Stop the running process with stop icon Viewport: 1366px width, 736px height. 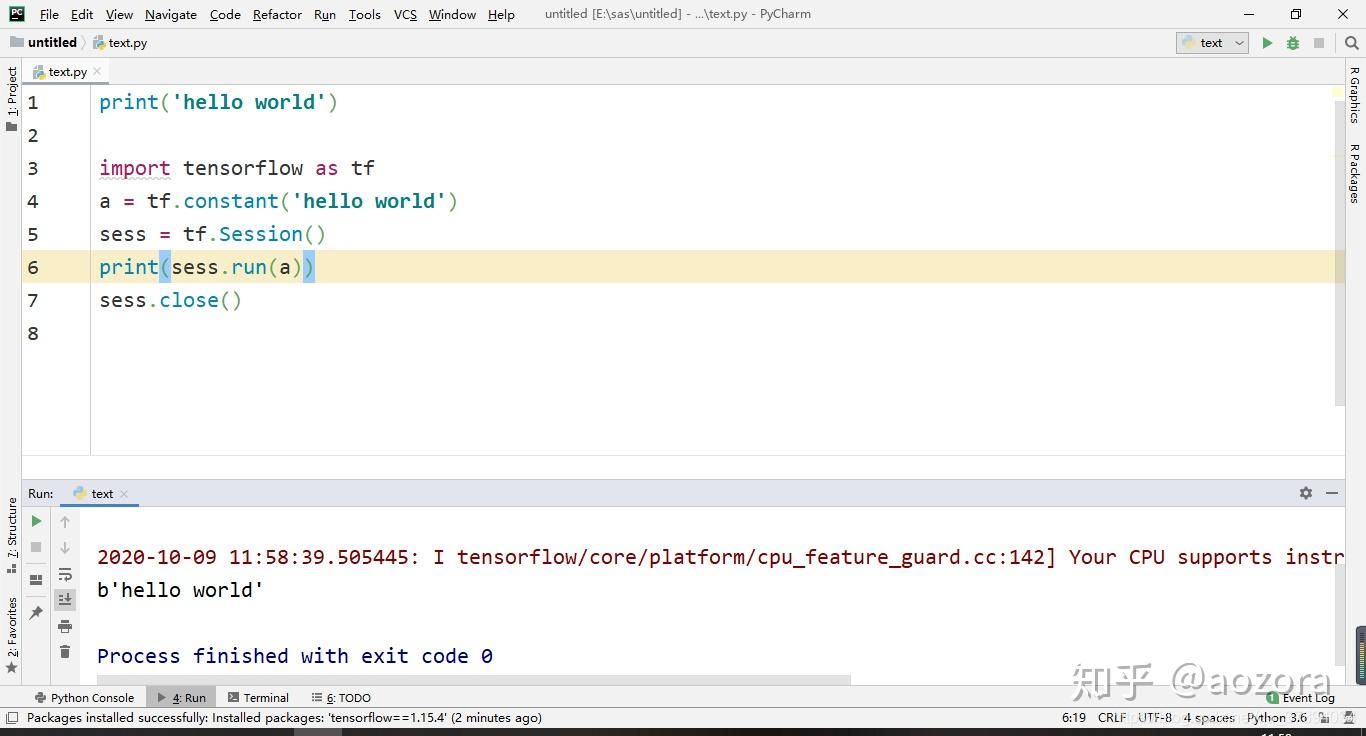pos(35,546)
